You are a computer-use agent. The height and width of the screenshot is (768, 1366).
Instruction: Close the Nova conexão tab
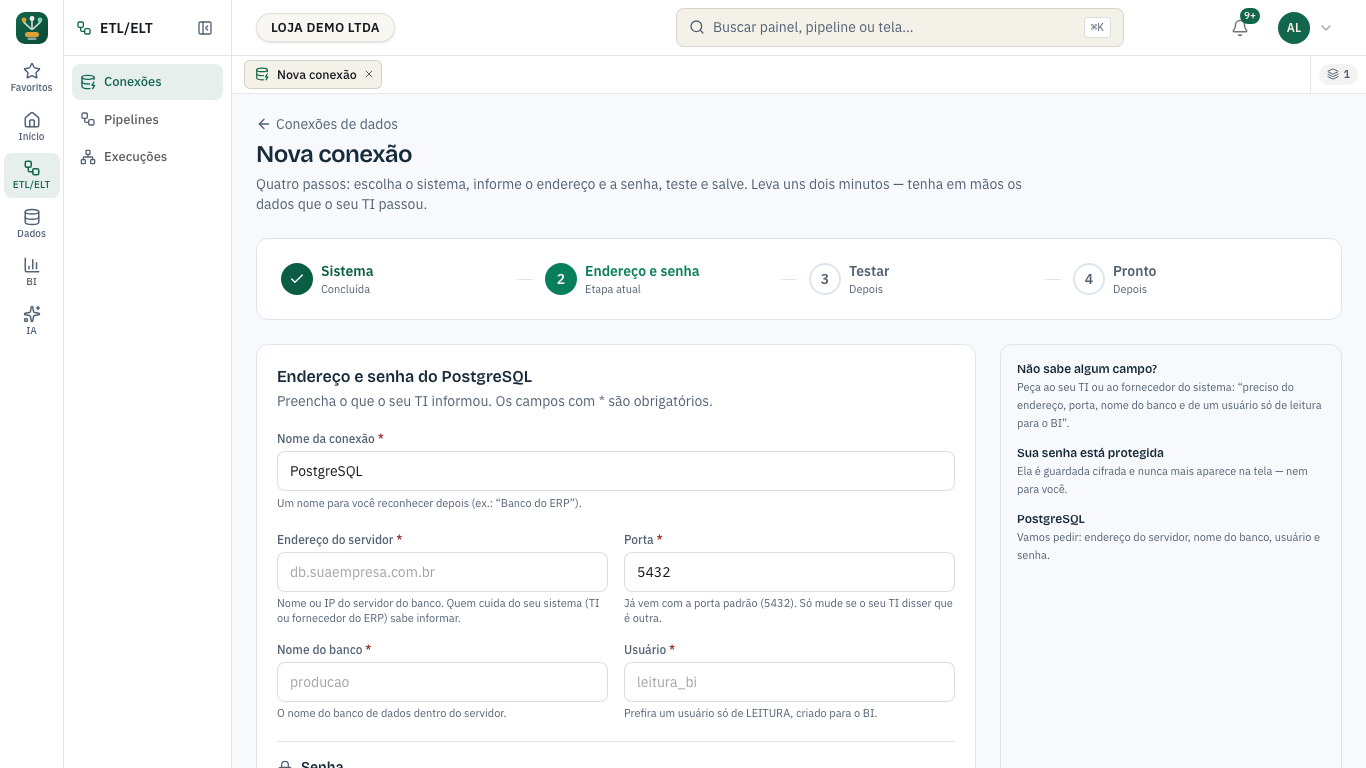(x=369, y=74)
